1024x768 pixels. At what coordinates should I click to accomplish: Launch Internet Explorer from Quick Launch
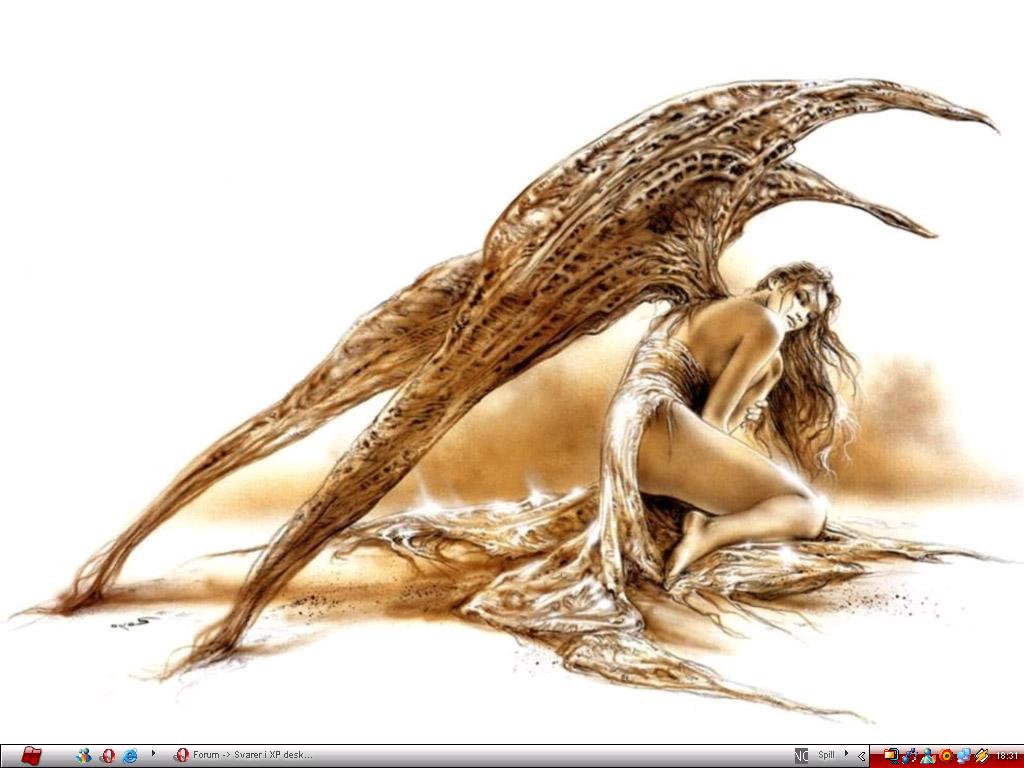coord(130,756)
